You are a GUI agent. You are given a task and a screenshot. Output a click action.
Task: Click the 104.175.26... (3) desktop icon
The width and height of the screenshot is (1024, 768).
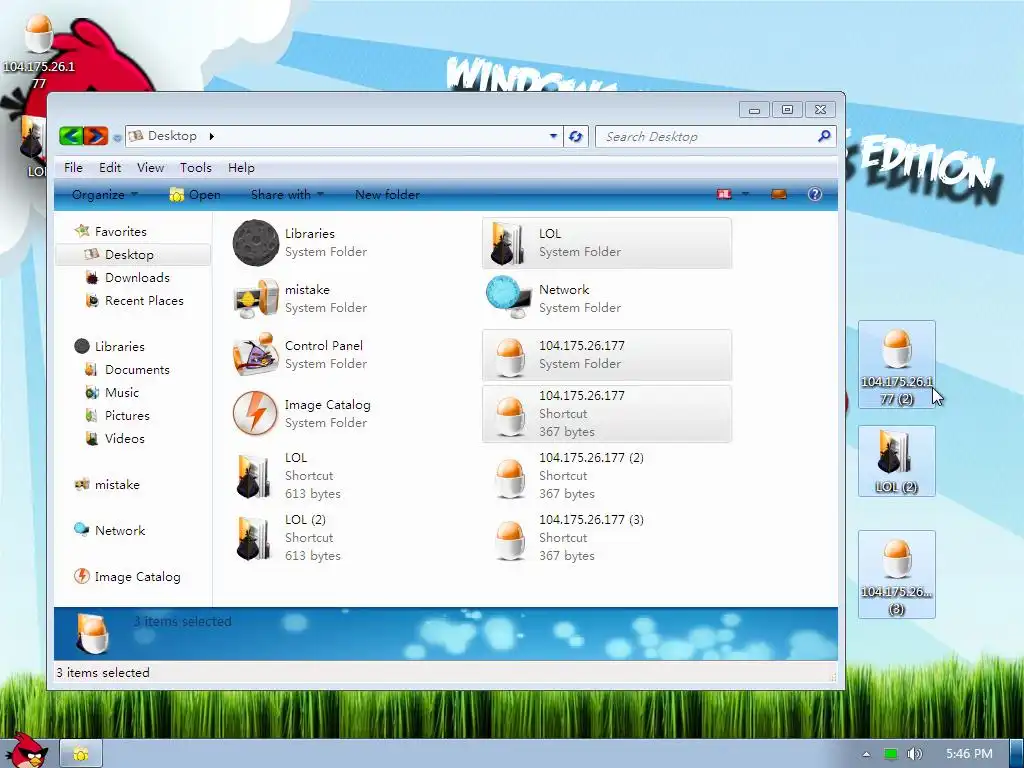(897, 575)
